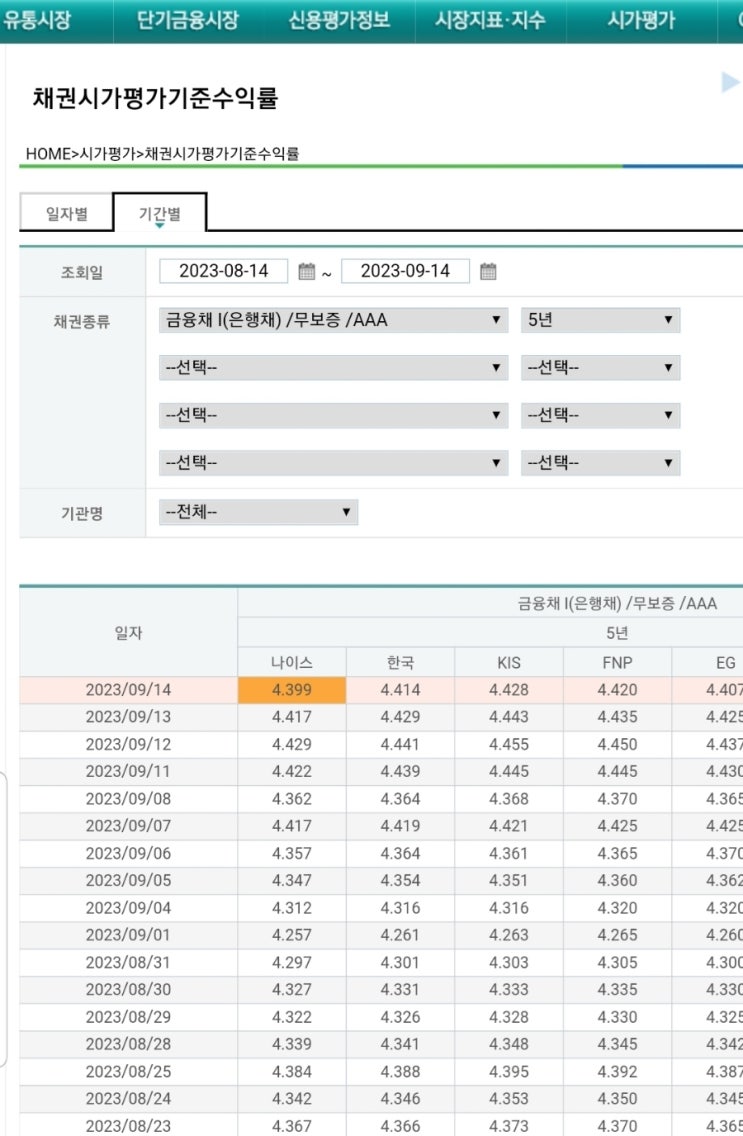Screen dimensions: 743x1136
Task: Click the date 2023/09/14 row
Action: point(128,690)
